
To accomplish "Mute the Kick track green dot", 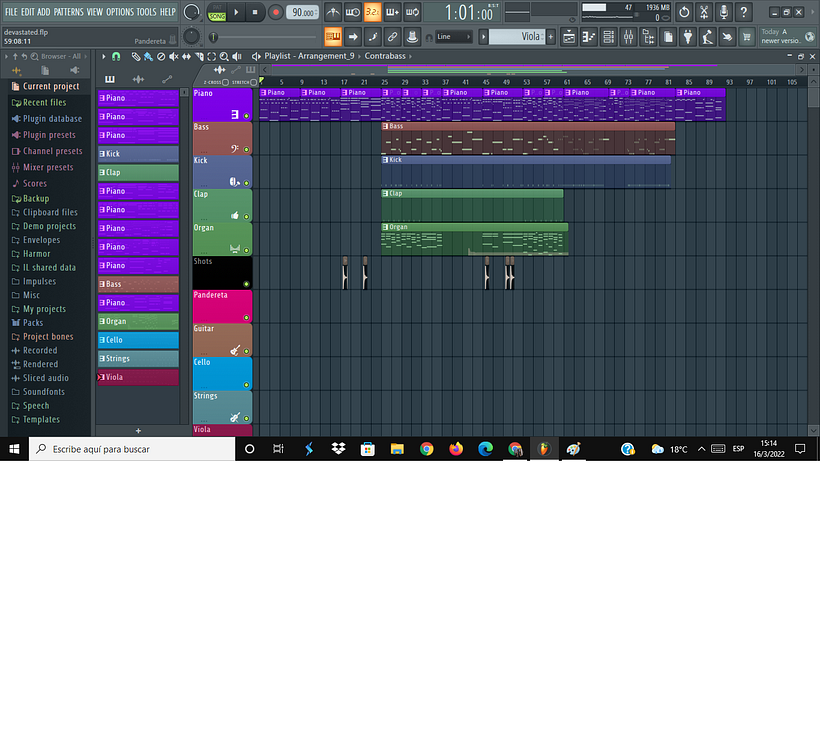I will [x=246, y=183].
